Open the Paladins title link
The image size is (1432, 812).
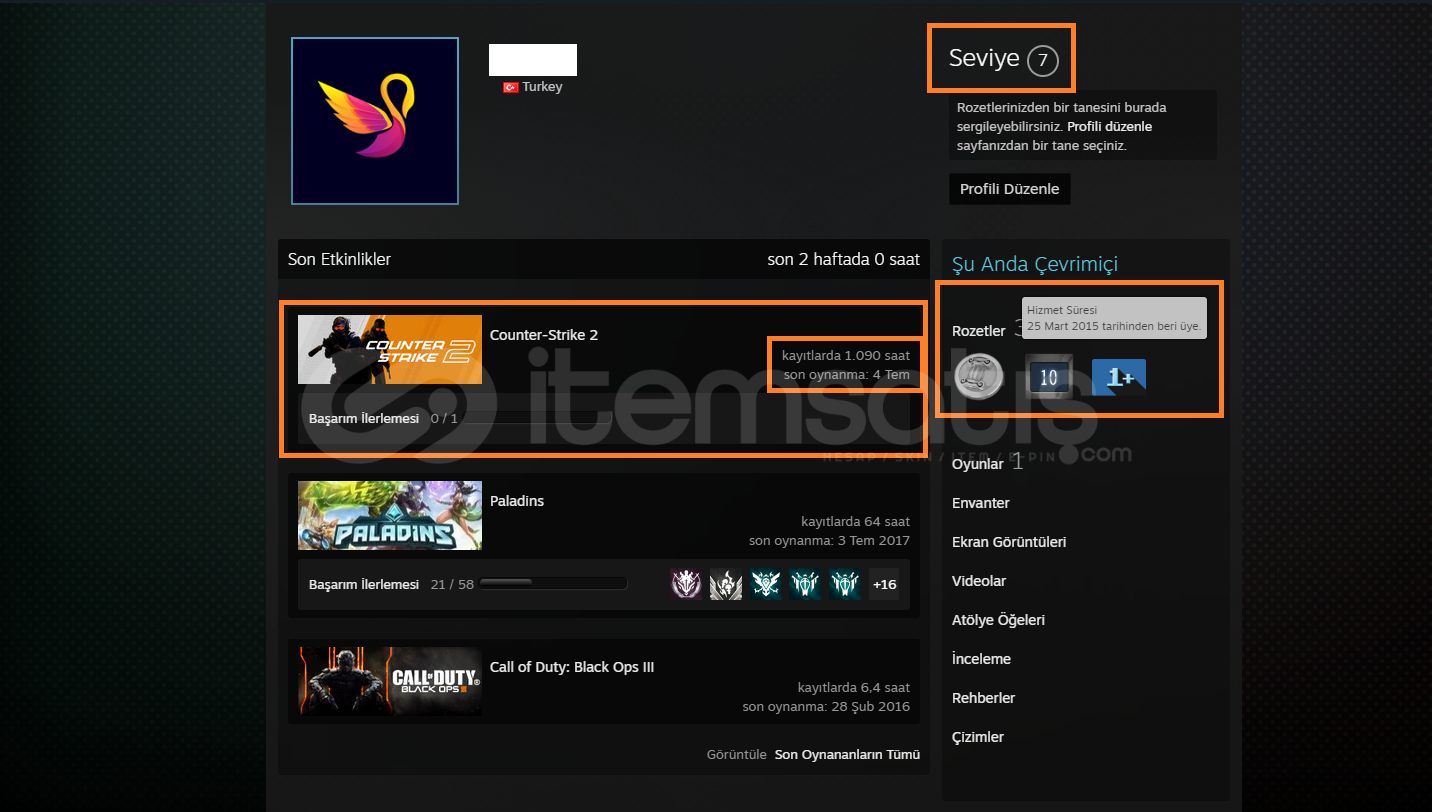(517, 501)
